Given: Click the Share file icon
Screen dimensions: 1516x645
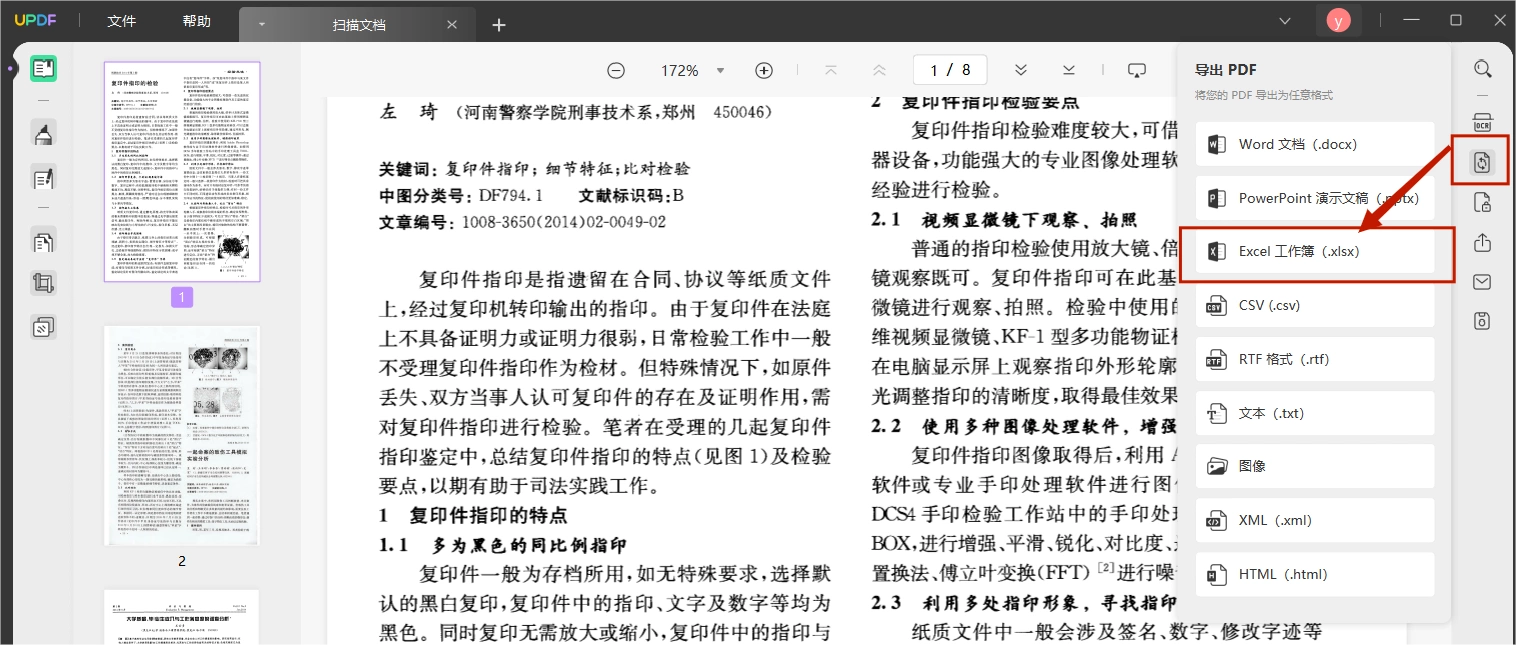Looking at the screenshot, I should 1482,242.
